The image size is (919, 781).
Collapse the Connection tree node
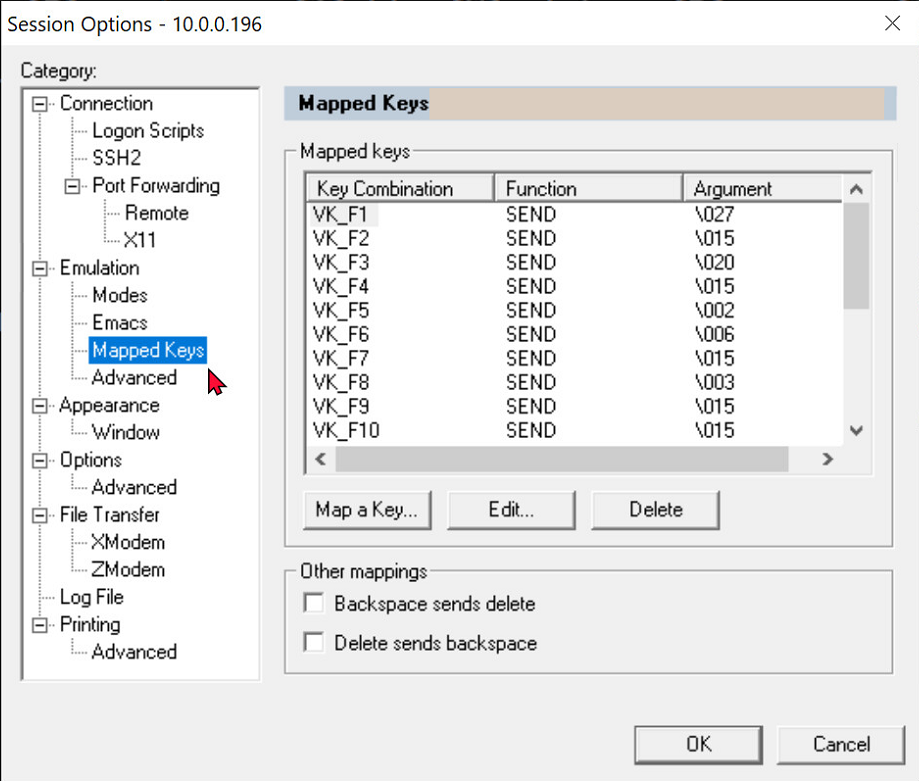[40, 104]
